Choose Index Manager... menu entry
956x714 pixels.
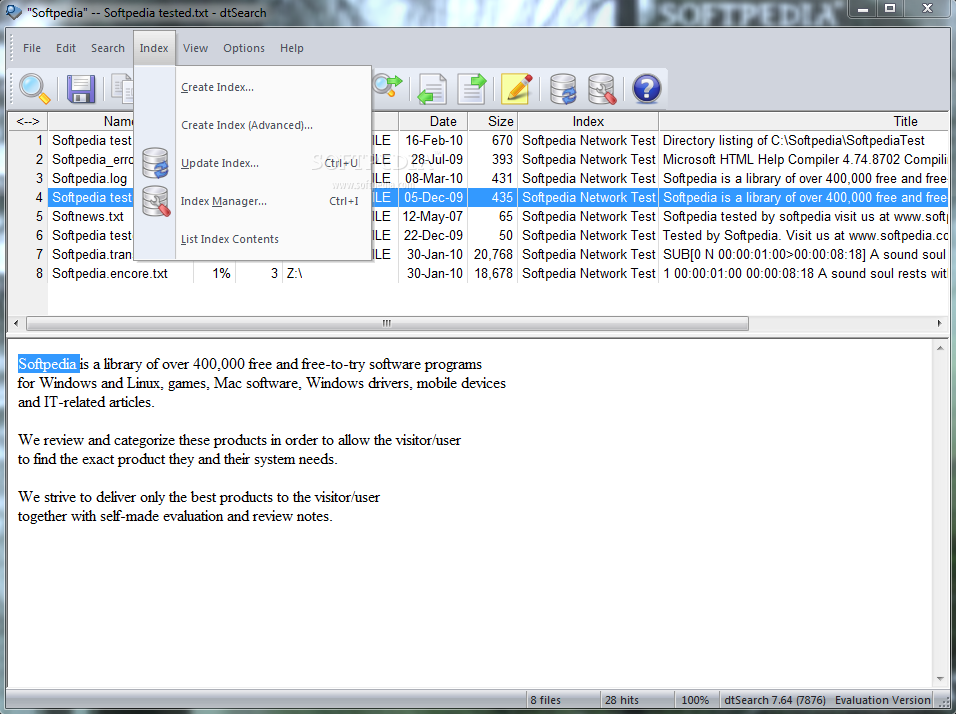pyautogui.click(x=252, y=201)
